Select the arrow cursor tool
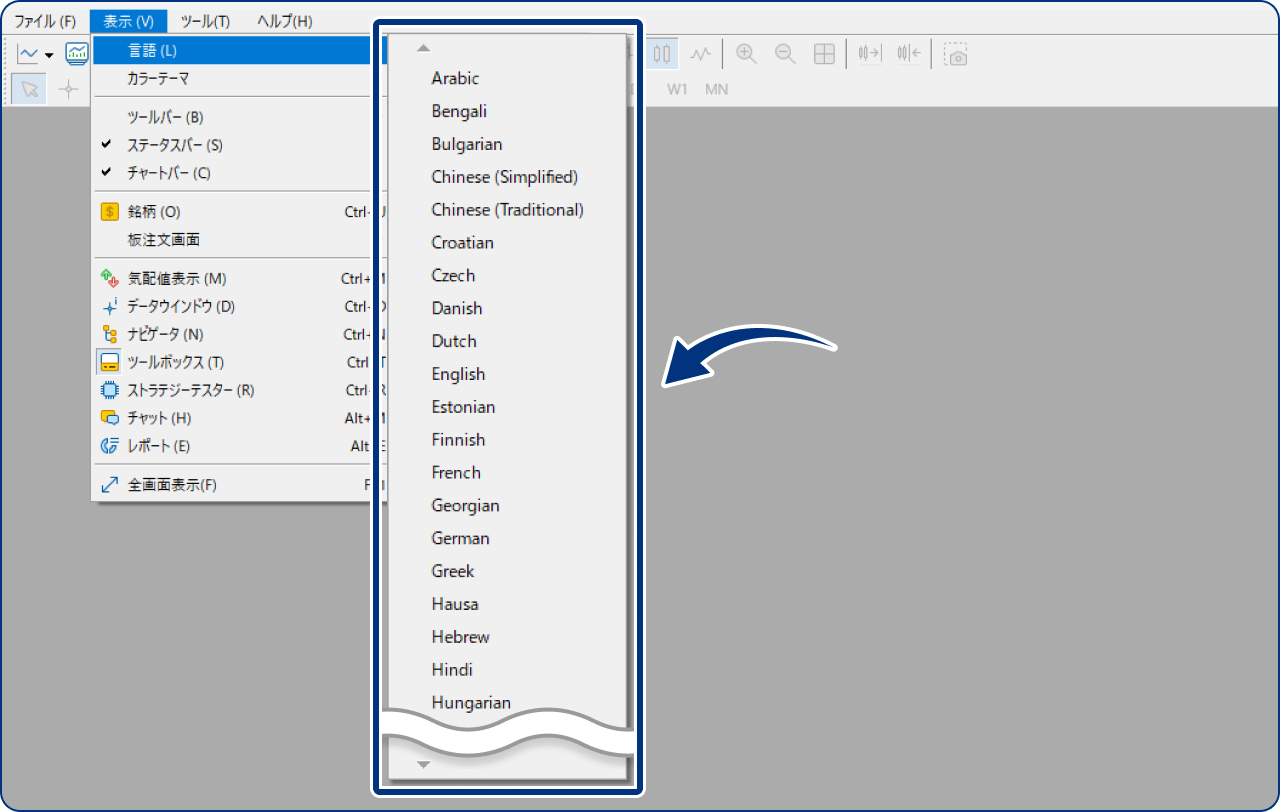Image resolution: width=1280 pixels, height=812 pixels. [30, 89]
